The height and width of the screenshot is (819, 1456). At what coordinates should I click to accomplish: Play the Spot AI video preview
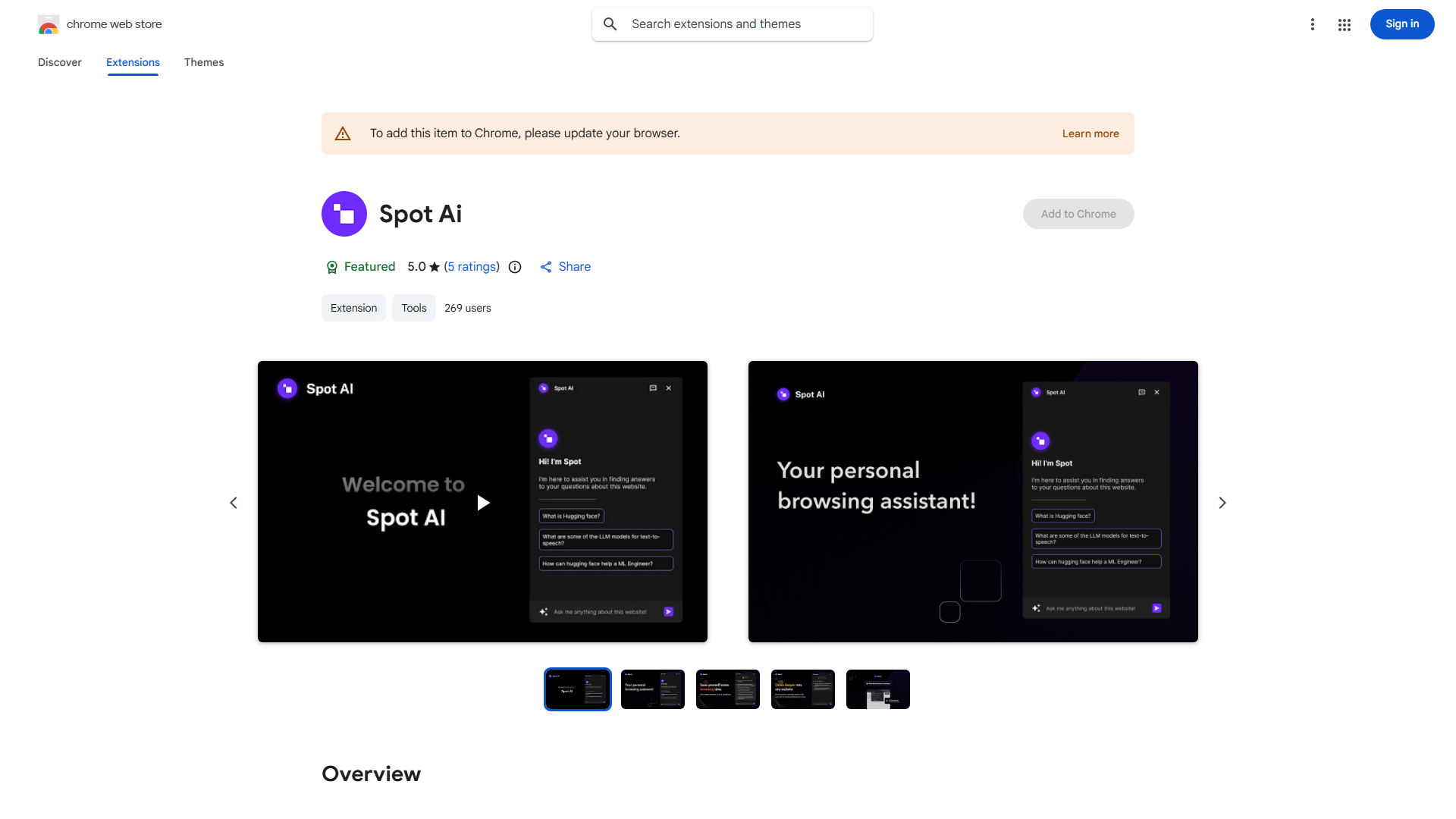point(482,502)
